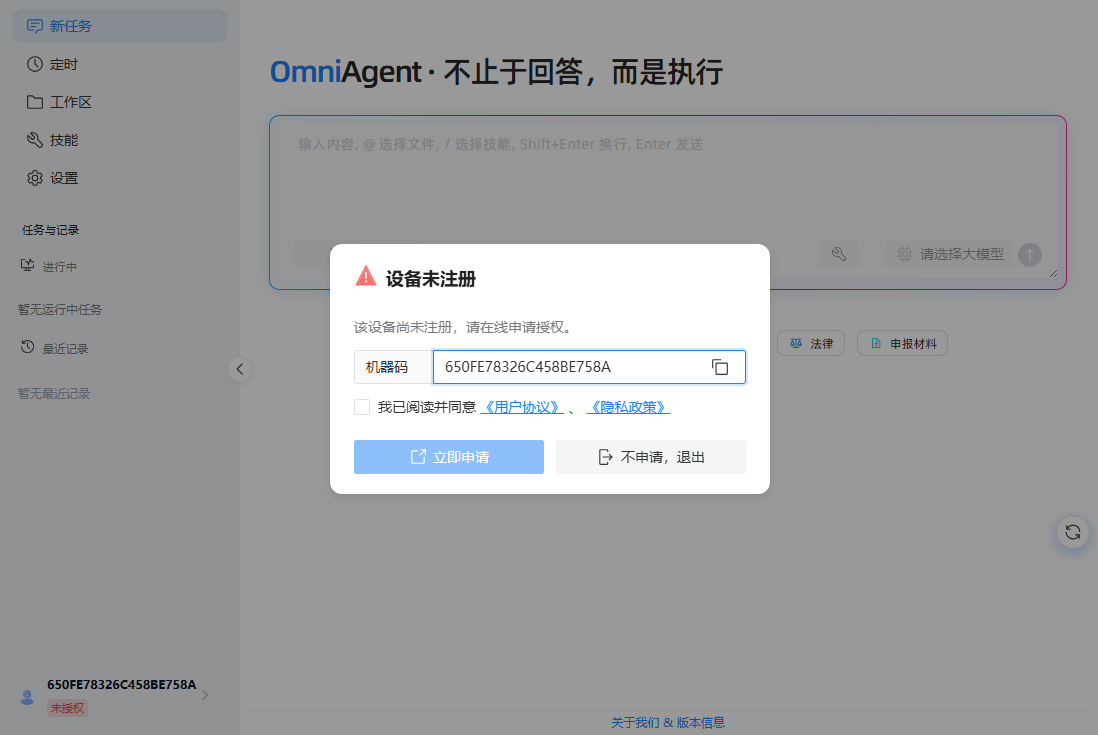Open 工作区 in the sidebar

tap(120, 102)
